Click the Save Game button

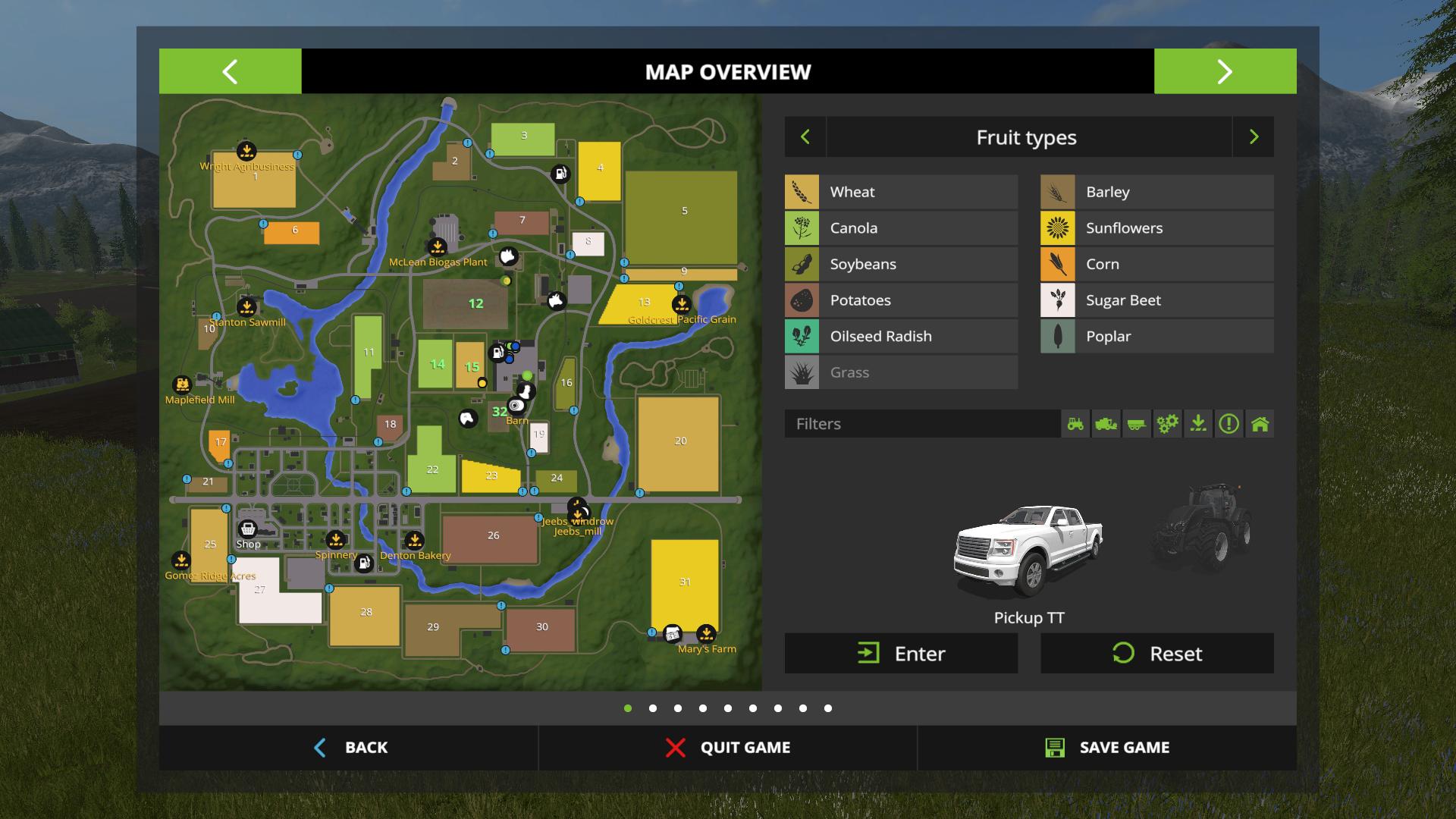tap(1107, 748)
